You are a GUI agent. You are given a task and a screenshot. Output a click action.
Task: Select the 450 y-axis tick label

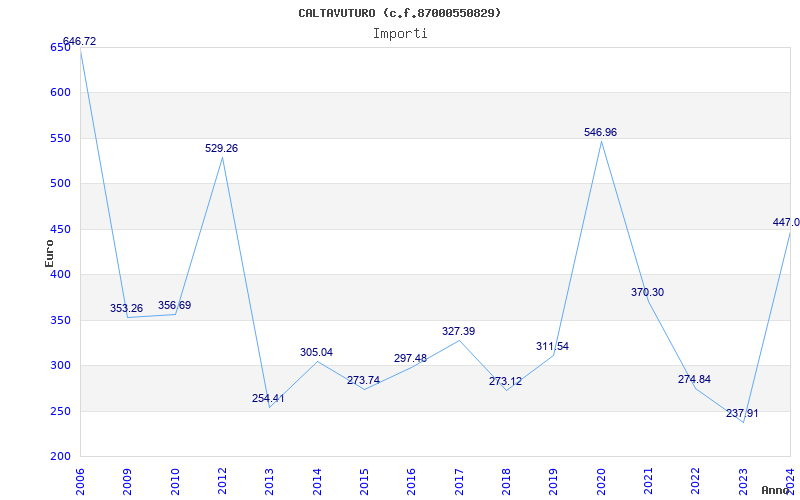[60, 230]
